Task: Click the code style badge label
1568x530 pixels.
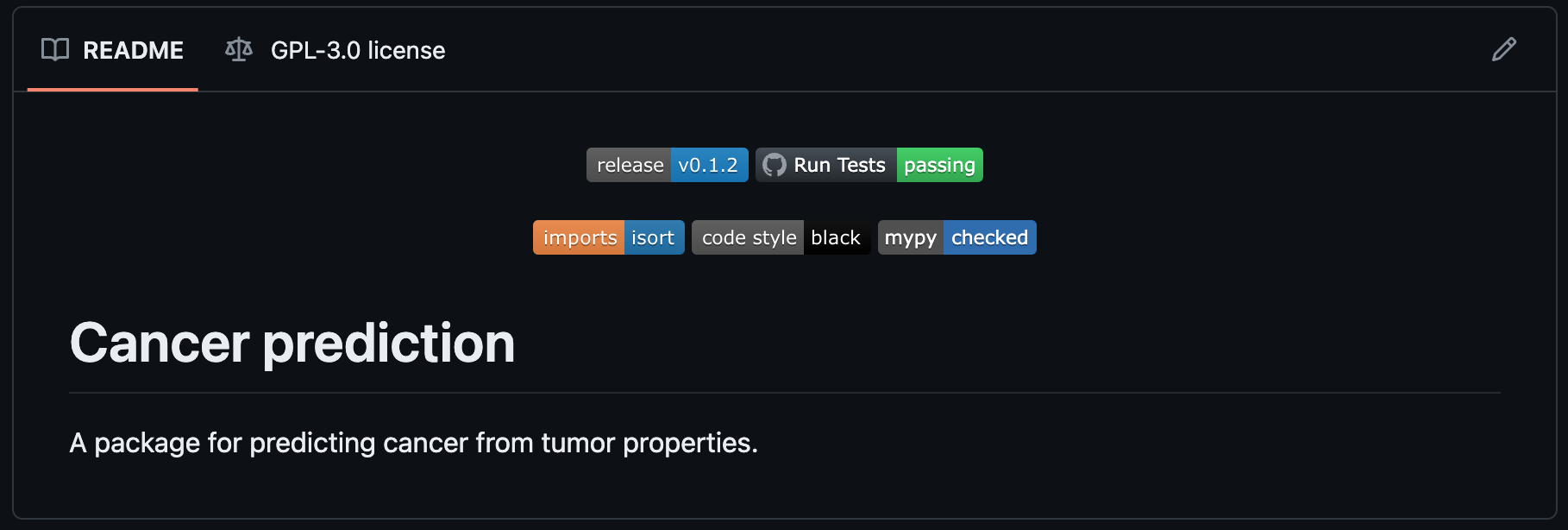Action: point(749,237)
